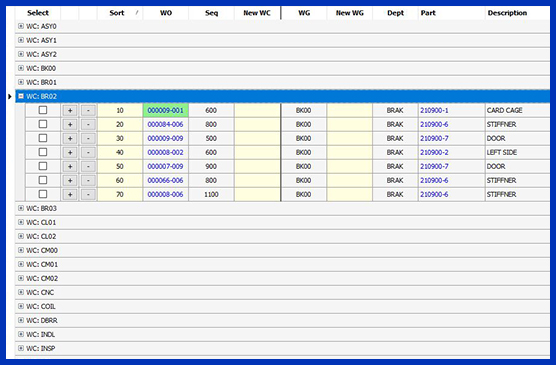This screenshot has width=556, height=365.
Task: Check the select box for work order 000009-001
Action: coord(43,110)
